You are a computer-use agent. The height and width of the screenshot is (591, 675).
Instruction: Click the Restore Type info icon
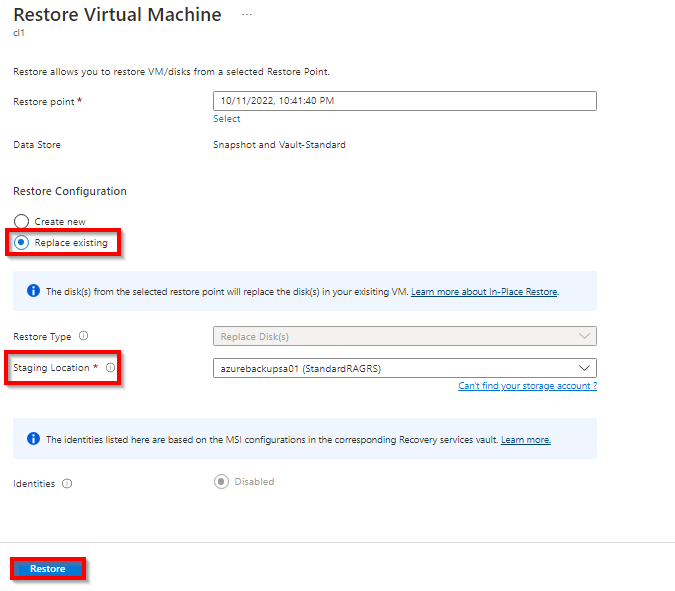click(84, 336)
